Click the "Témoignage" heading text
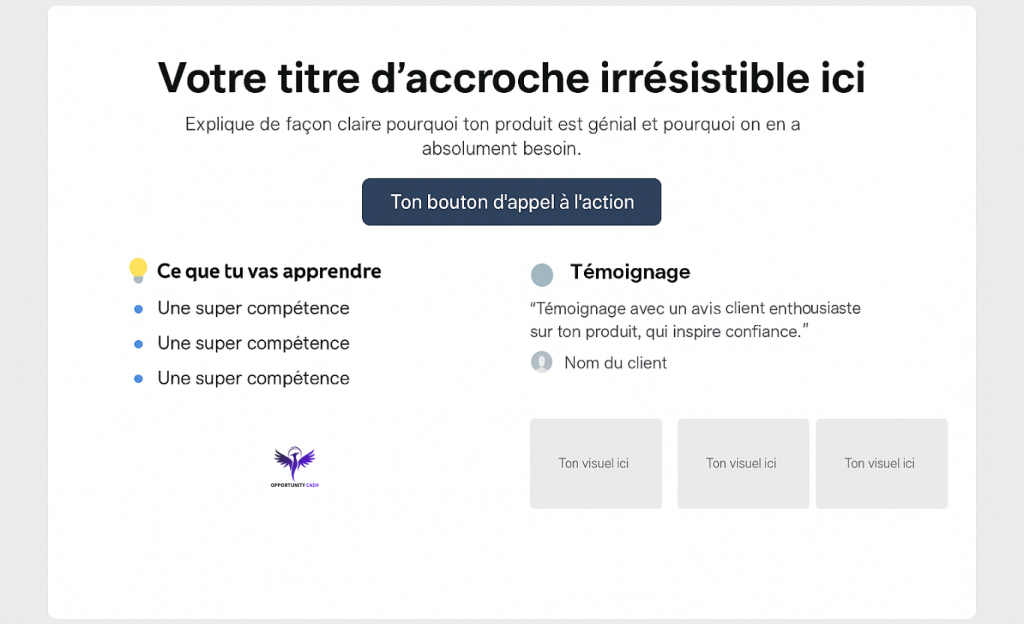 click(630, 272)
